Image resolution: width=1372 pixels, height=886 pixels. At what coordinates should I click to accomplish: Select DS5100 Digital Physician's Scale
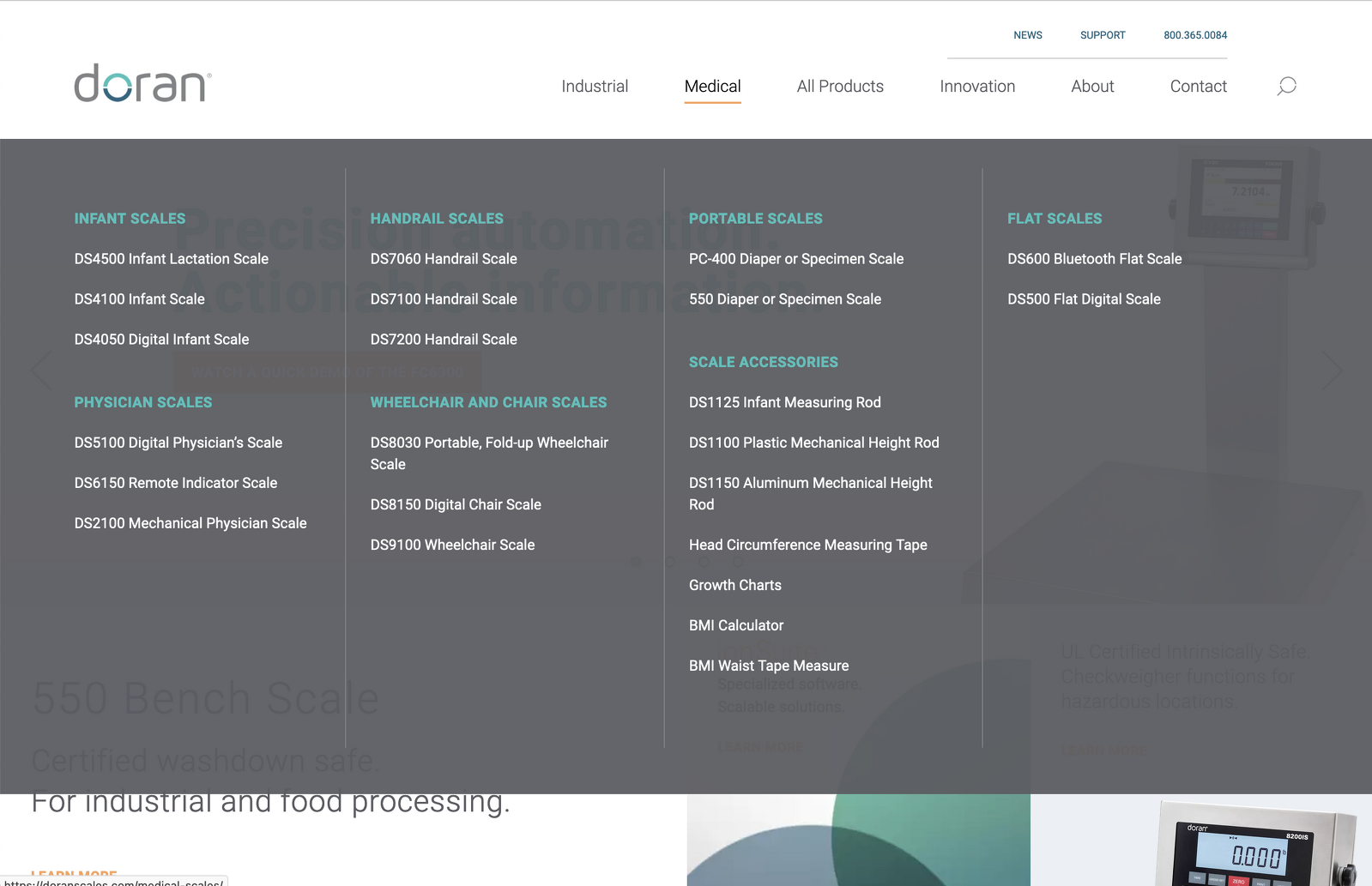coord(178,443)
